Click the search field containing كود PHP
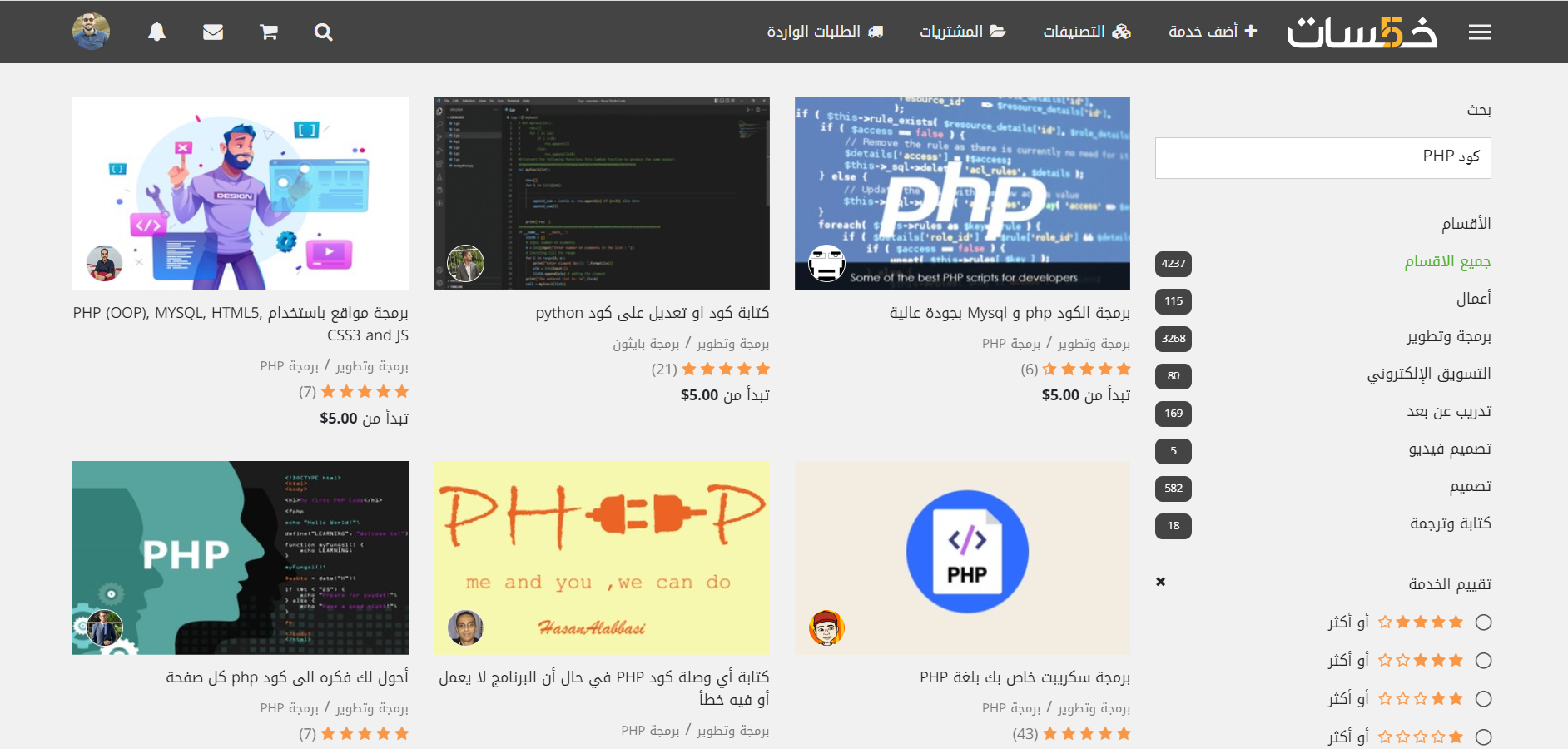The image size is (1568, 749). click(1322, 157)
